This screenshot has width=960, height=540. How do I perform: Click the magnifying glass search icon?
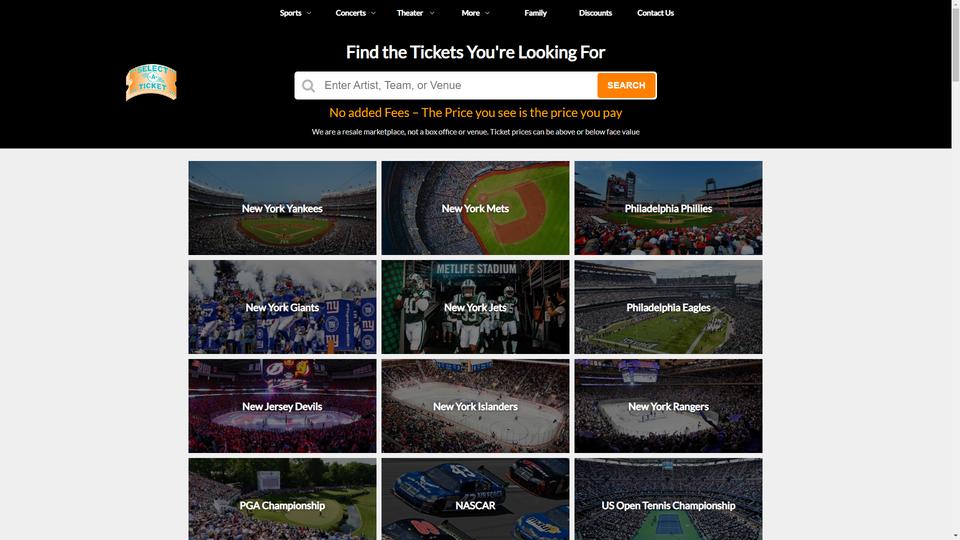(x=309, y=86)
